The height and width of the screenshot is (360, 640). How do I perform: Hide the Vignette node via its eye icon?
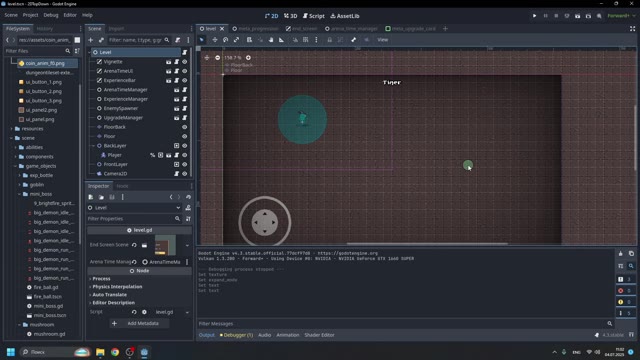[184, 62]
